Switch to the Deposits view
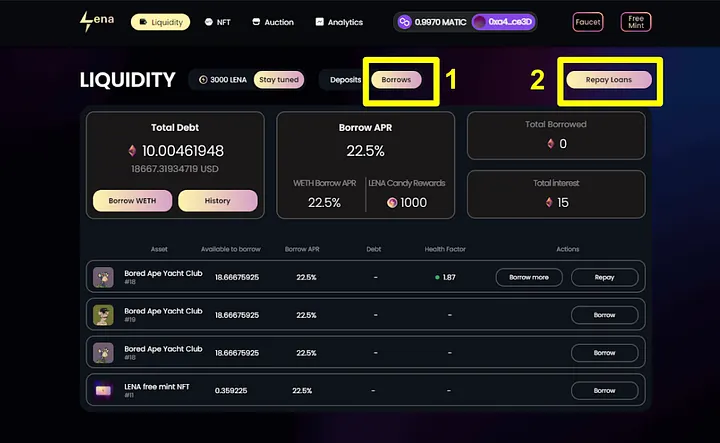Screen dimensions: 720x443 345,80
